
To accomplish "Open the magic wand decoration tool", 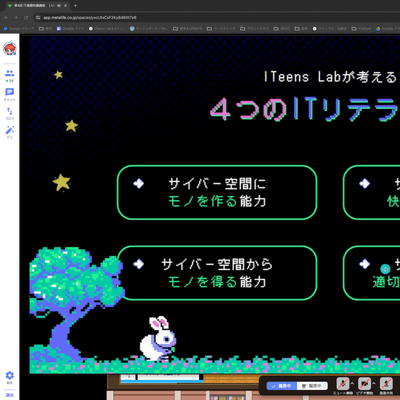I will pyautogui.click(x=10, y=130).
